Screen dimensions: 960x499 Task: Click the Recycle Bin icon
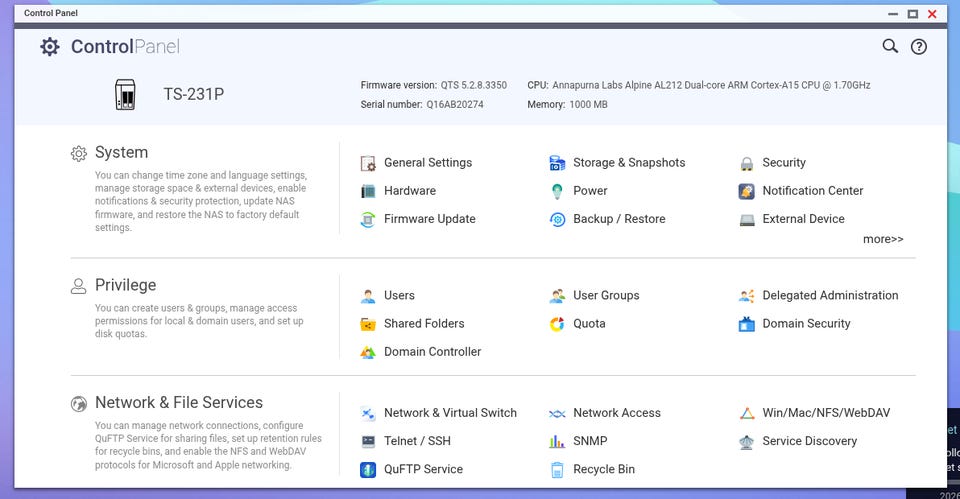click(x=557, y=469)
